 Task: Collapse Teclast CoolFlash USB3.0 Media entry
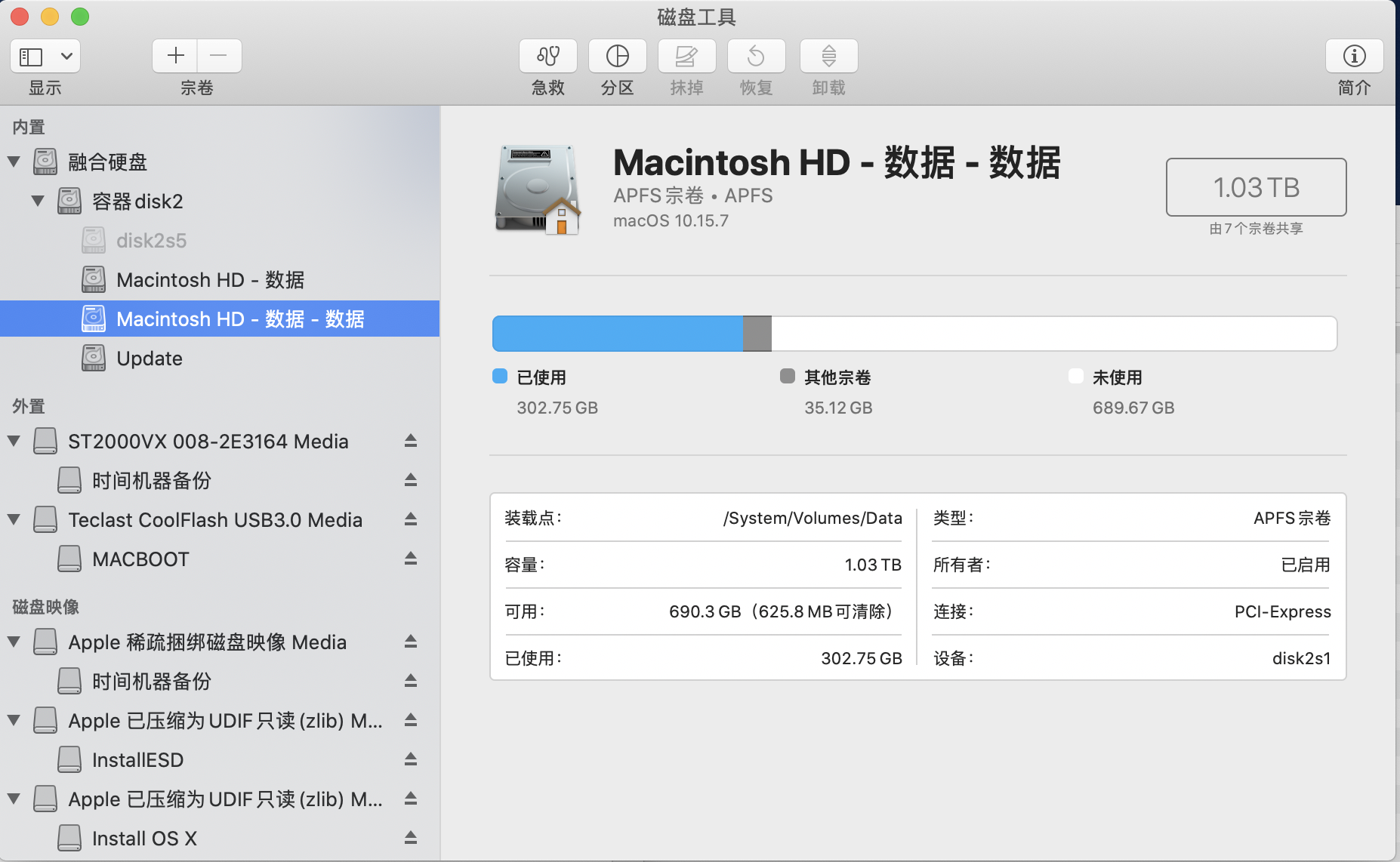tap(14, 519)
